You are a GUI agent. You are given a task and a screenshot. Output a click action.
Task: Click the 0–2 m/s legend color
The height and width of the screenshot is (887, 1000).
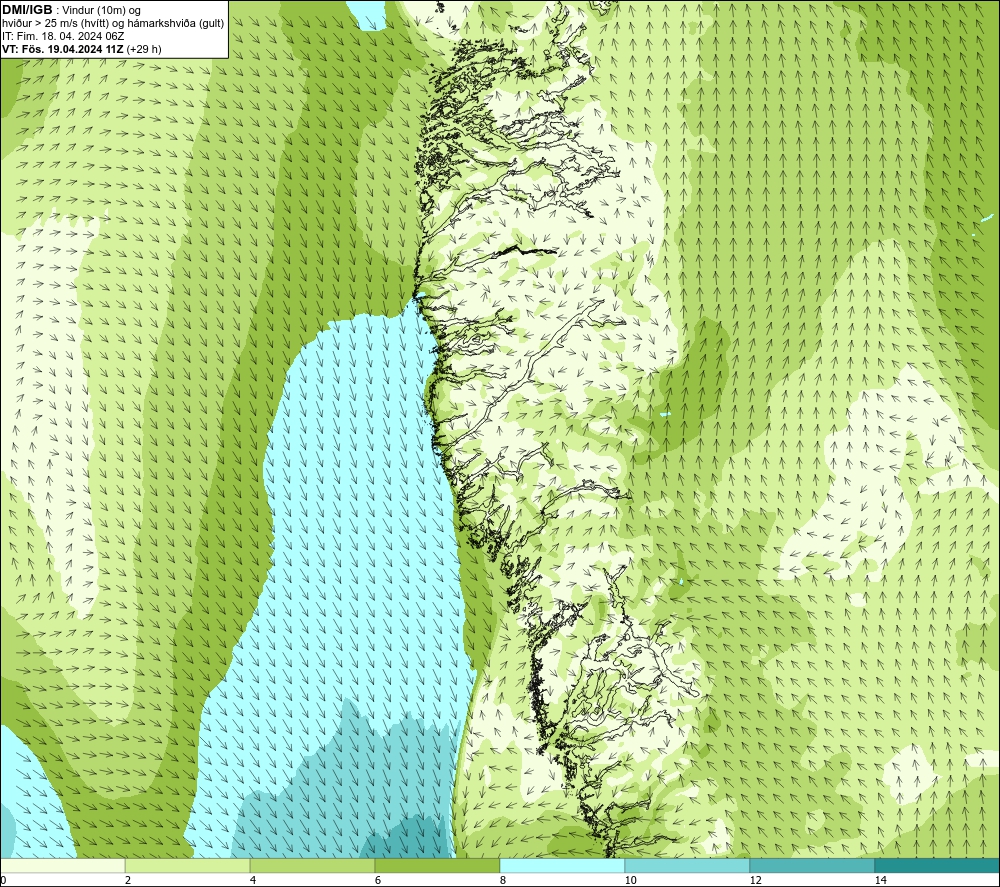click(x=62, y=866)
